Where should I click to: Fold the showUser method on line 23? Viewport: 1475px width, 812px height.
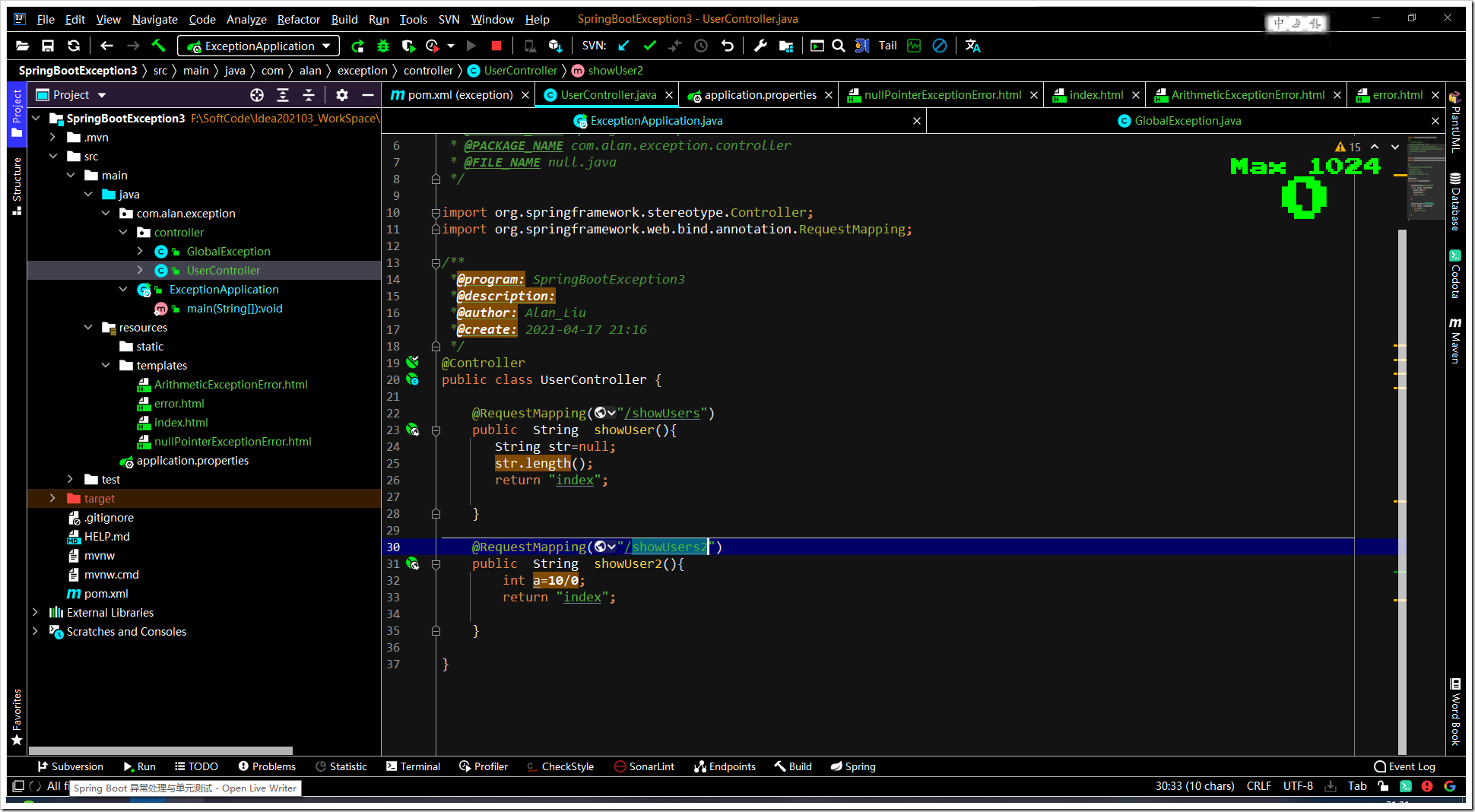tap(436, 430)
